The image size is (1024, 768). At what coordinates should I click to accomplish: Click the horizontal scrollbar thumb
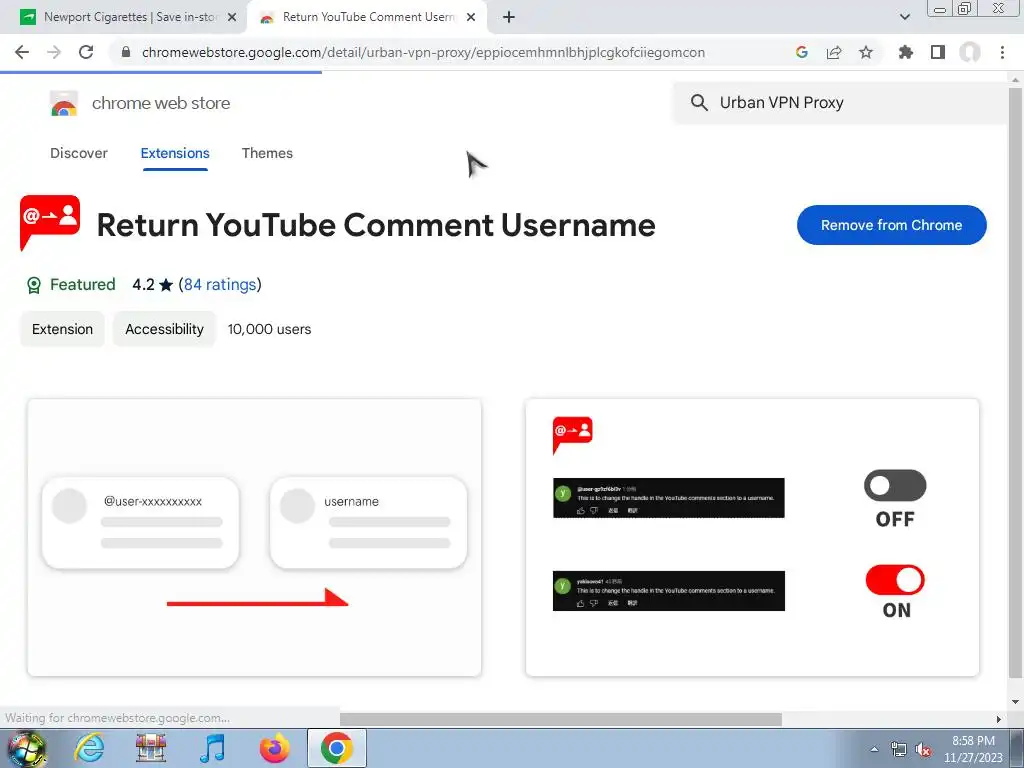tap(560, 719)
